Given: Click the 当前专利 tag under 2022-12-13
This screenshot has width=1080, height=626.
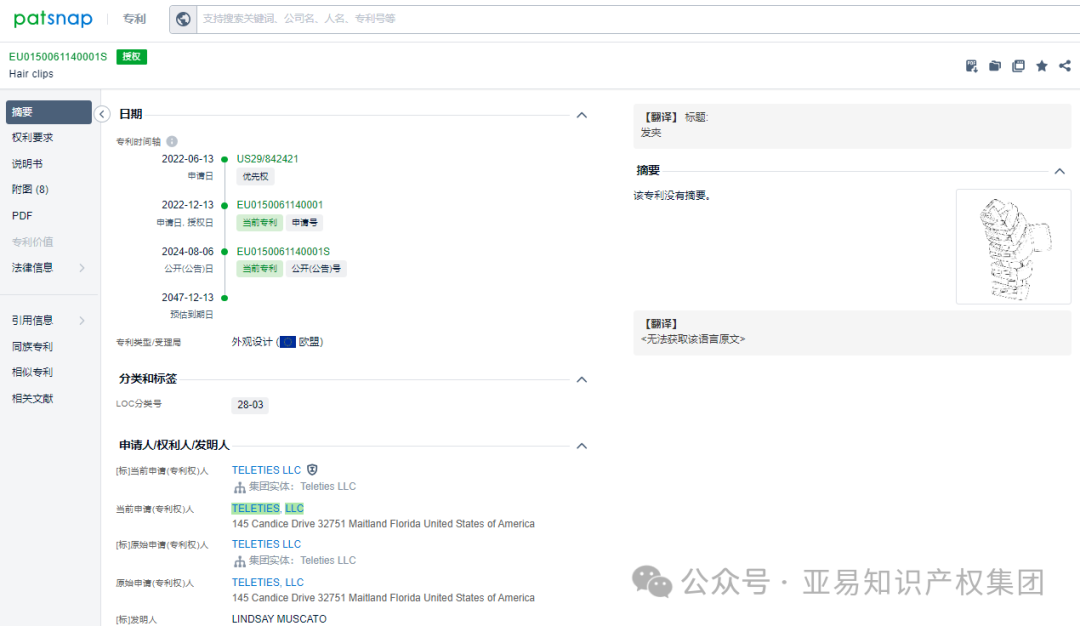Looking at the screenshot, I should click(260, 222).
